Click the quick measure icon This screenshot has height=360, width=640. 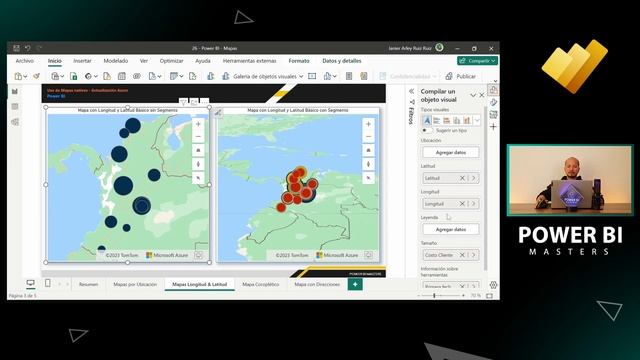364,76
